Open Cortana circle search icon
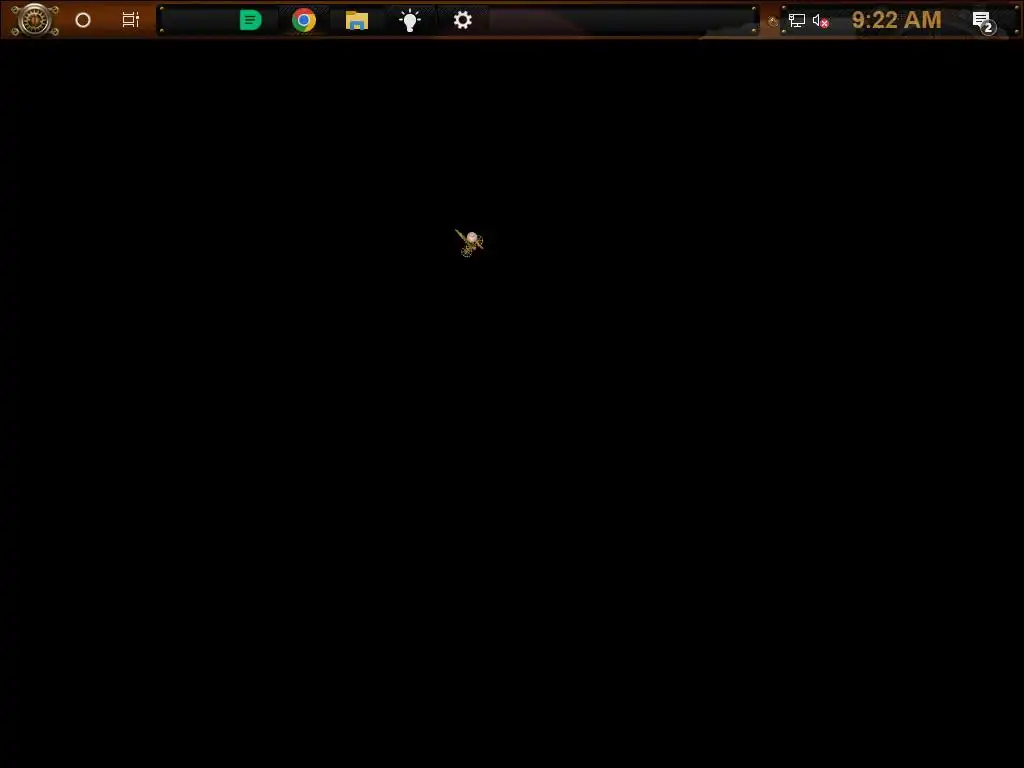This screenshot has height=768, width=1024. pyautogui.click(x=83, y=20)
